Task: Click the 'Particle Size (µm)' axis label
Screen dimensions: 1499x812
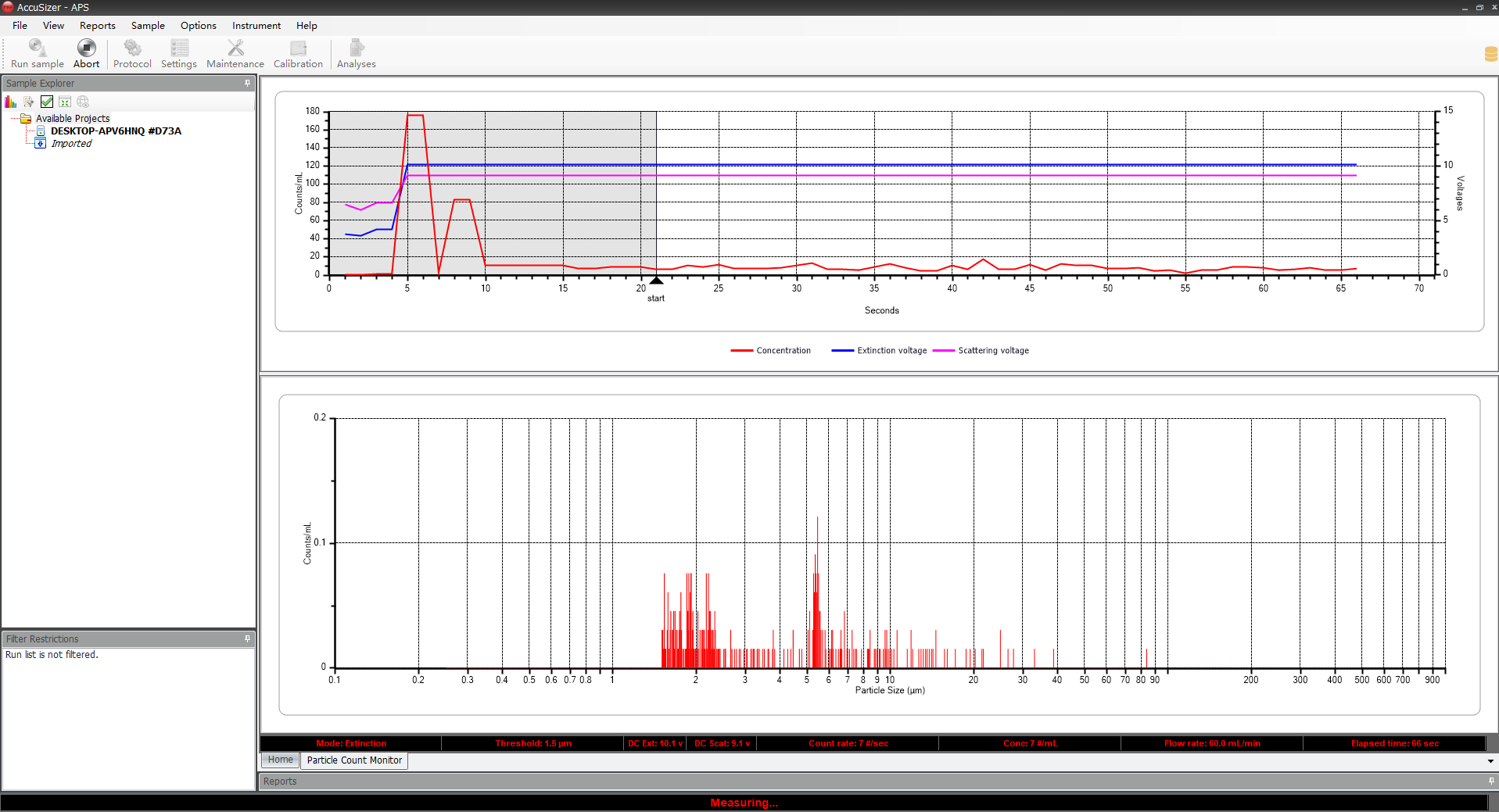Action: 890,690
